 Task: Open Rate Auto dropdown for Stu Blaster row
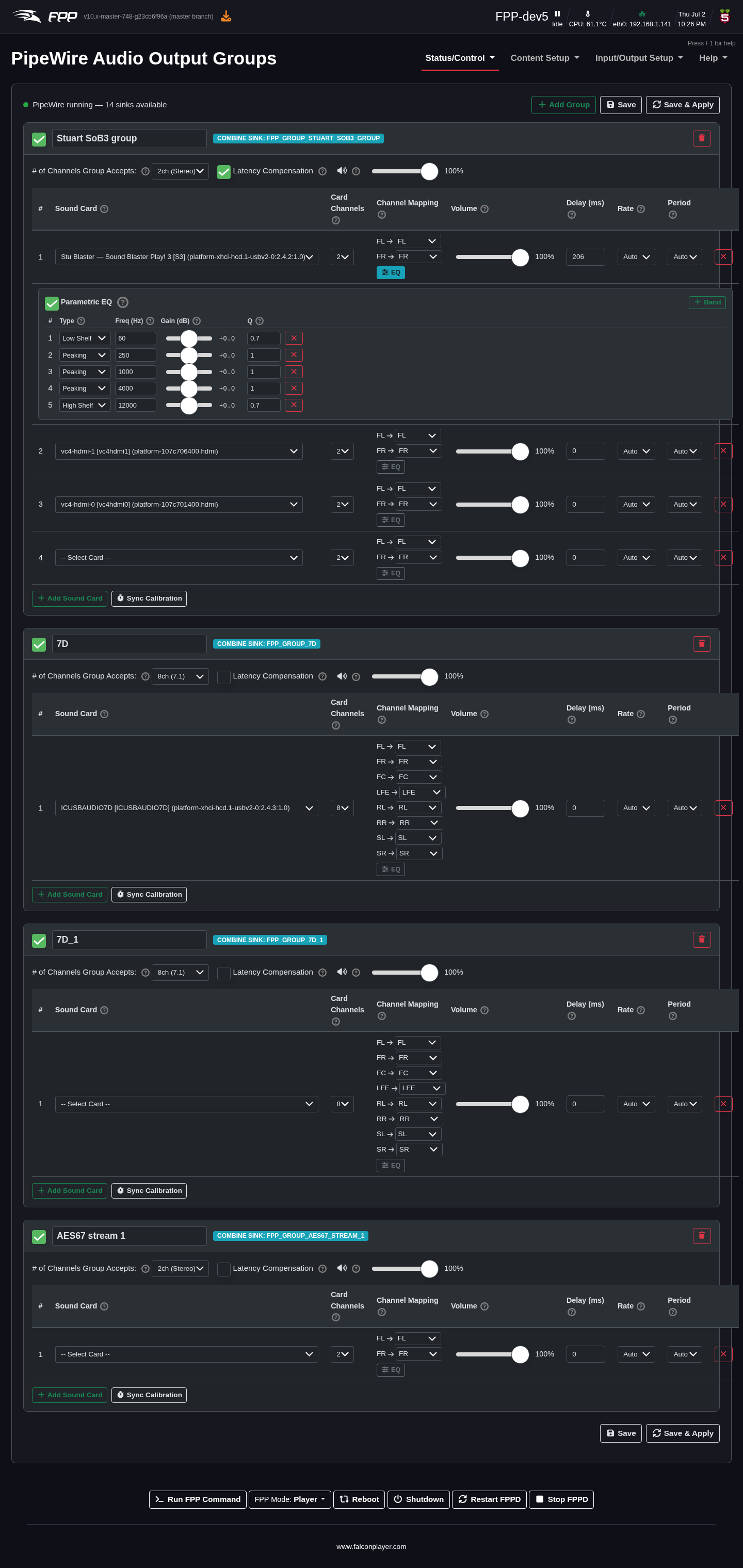636,257
